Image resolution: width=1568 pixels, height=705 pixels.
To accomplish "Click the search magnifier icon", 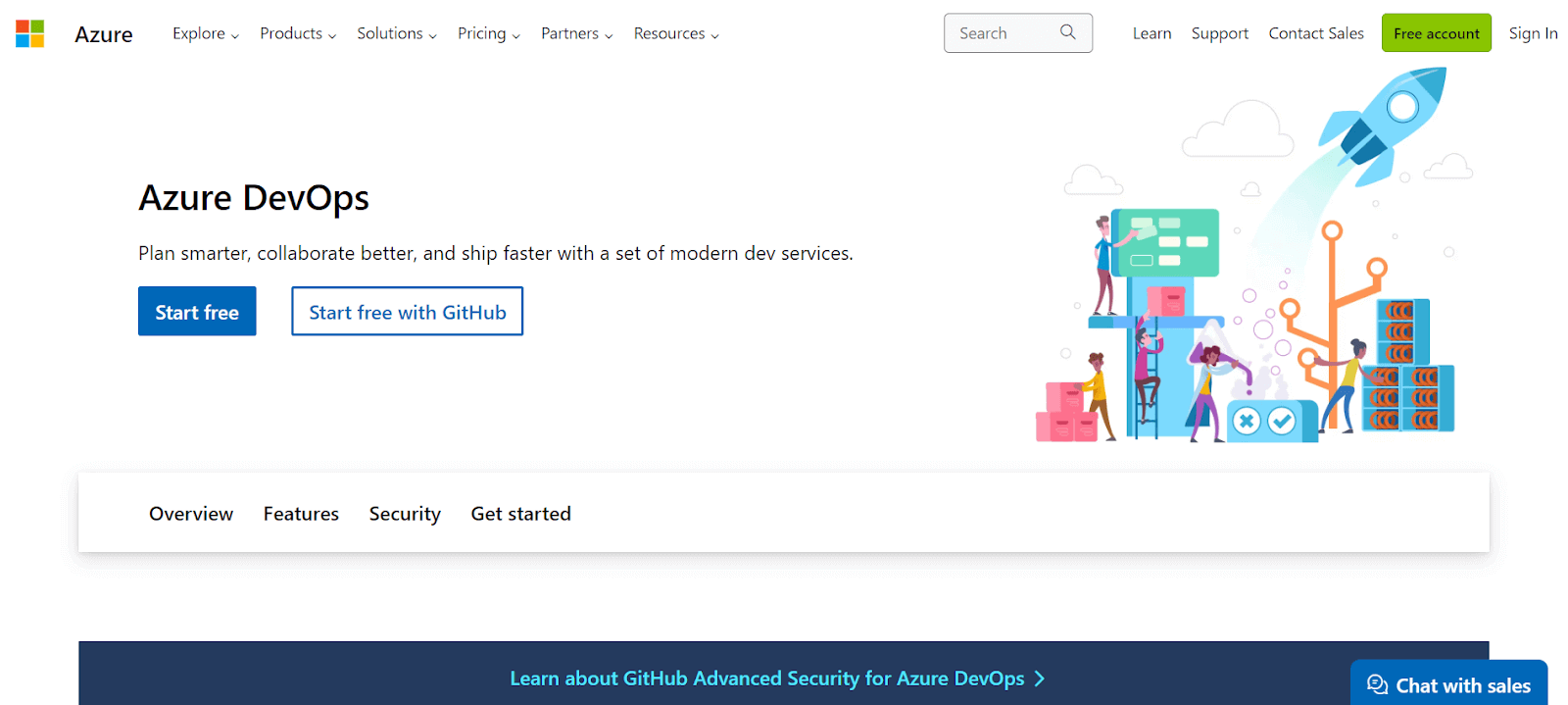I will 1067,32.
